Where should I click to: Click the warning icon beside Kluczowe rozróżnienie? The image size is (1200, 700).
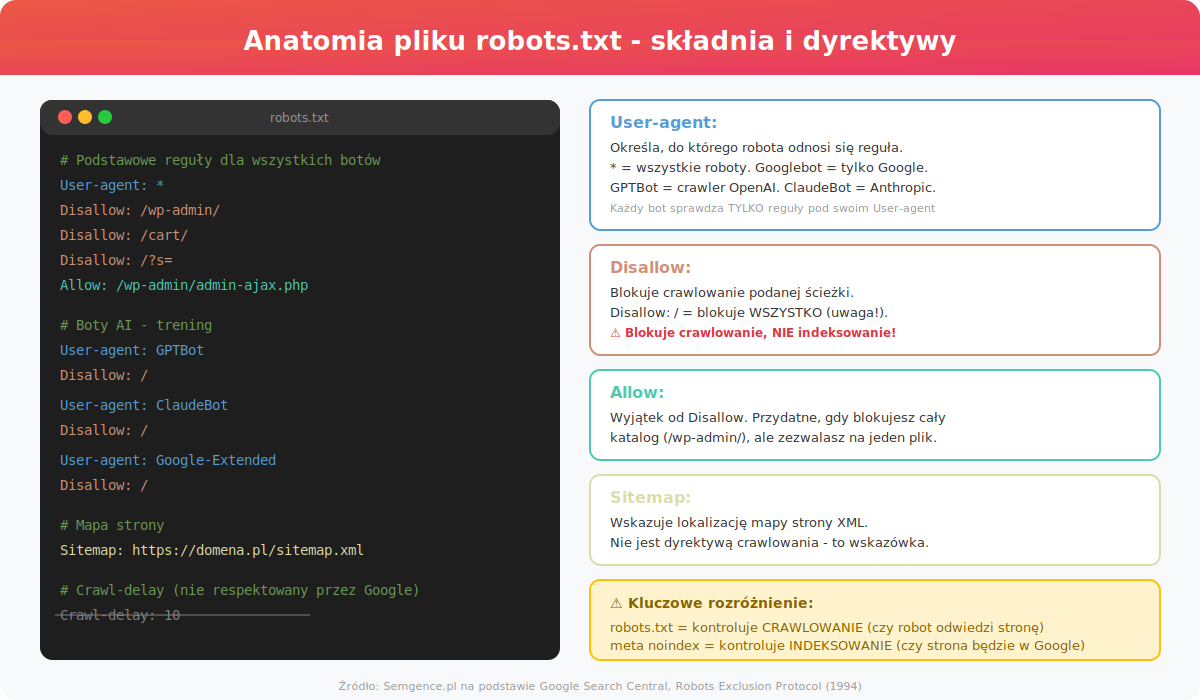[616, 603]
